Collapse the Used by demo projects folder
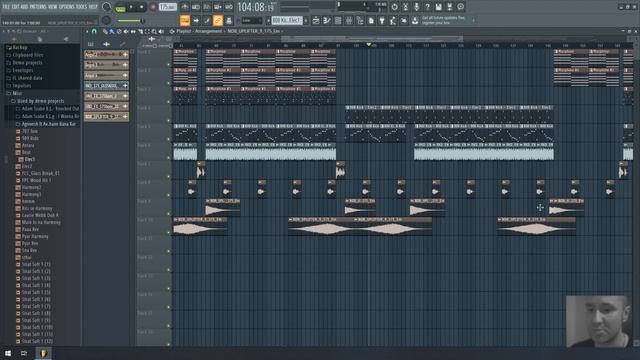The height and width of the screenshot is (360, 640). (x=40, y=101)
